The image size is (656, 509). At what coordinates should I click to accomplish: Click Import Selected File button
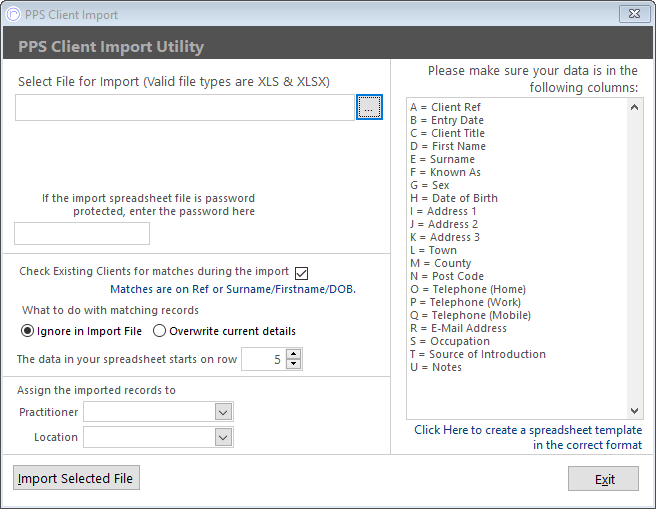click(x=77, y=478)
